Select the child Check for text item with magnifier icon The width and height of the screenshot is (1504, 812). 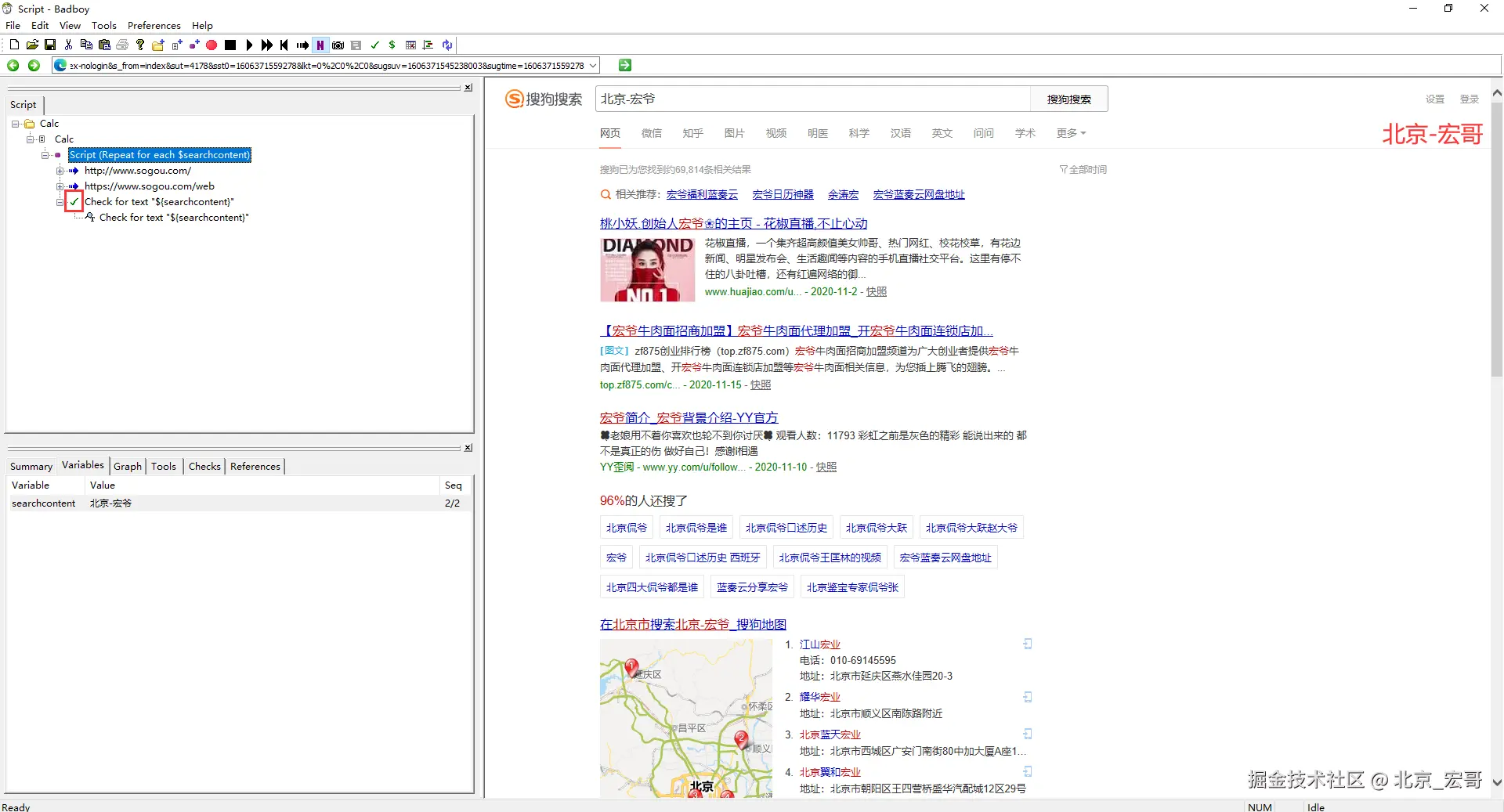[x=174, y=218]
